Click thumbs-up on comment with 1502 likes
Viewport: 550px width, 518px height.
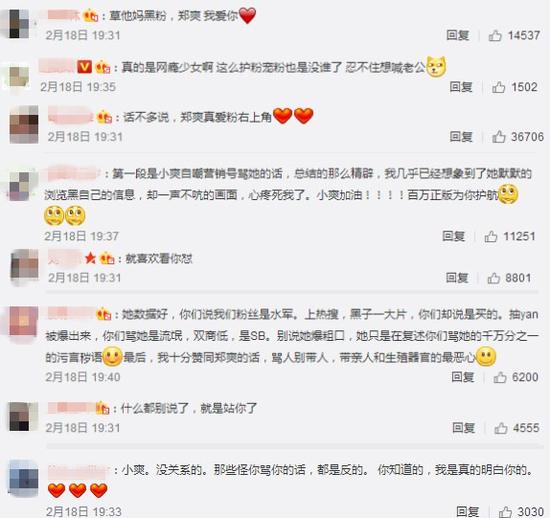[x=498, y=87]
